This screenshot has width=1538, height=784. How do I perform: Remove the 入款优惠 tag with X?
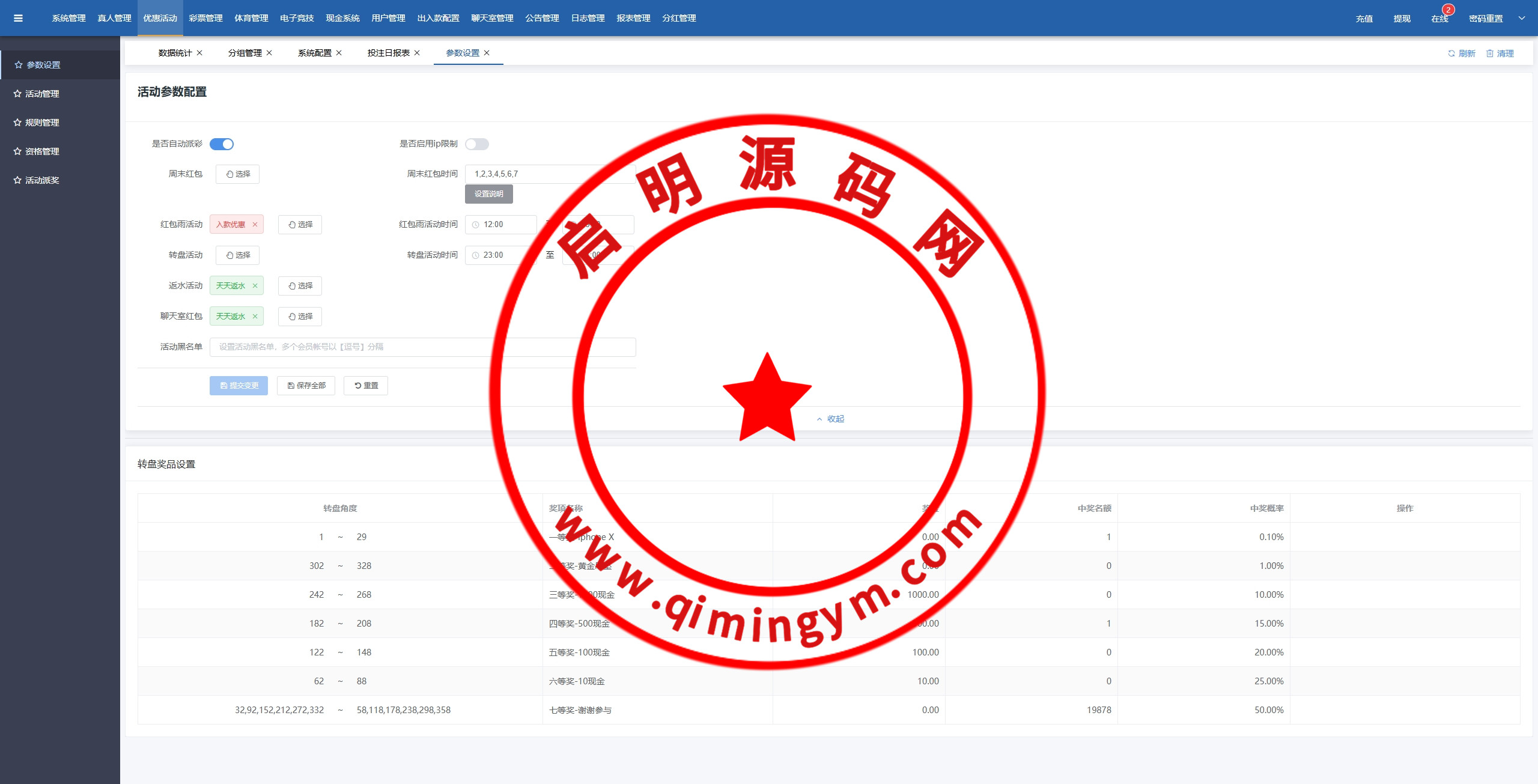coord(255,225)
